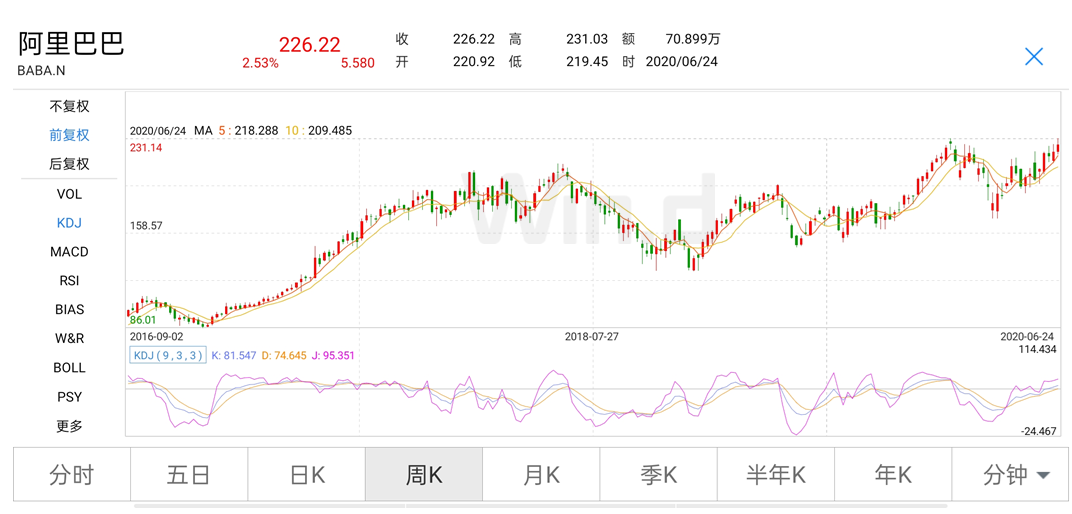Viewport: 1072px width, 514px height.
Task: Click the 231.14 top price axis label
Action: click(145, 147)
